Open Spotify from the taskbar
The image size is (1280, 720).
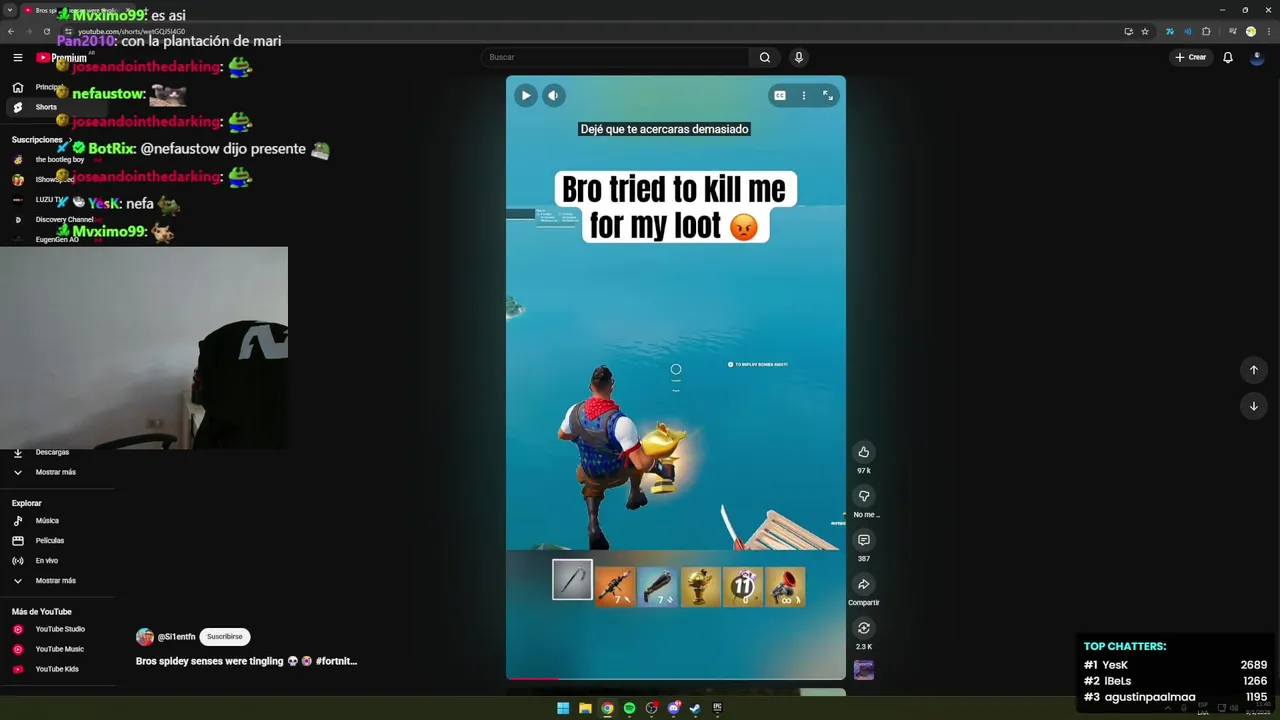tap(629, 708)
